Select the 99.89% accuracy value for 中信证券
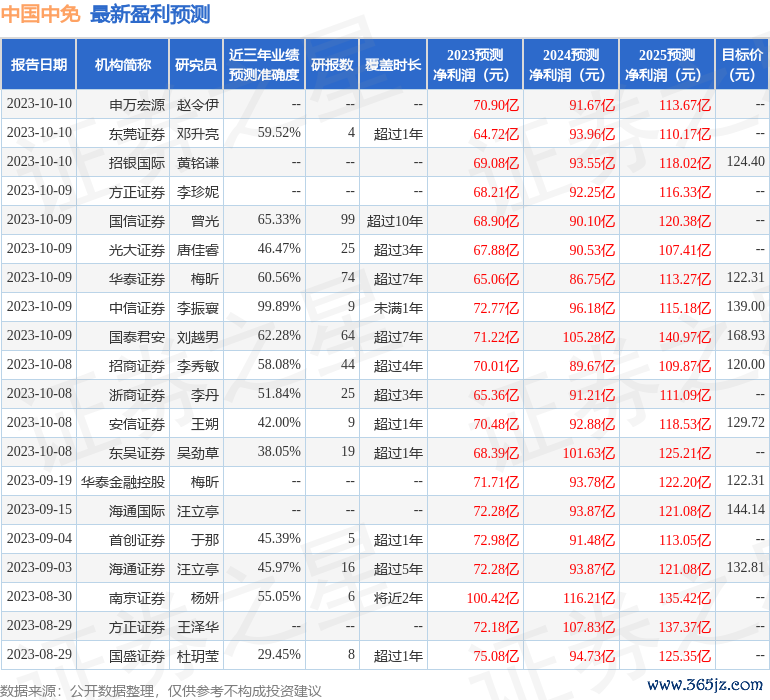 pyautogui.click(x=279, y=307)
